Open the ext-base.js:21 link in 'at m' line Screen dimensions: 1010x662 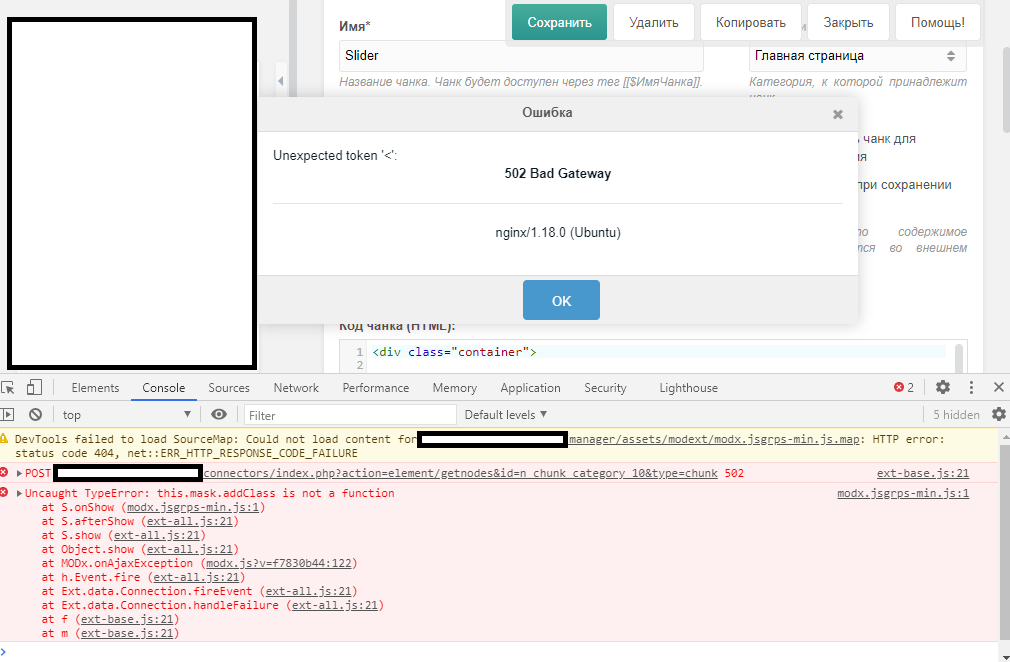point(127,634)
